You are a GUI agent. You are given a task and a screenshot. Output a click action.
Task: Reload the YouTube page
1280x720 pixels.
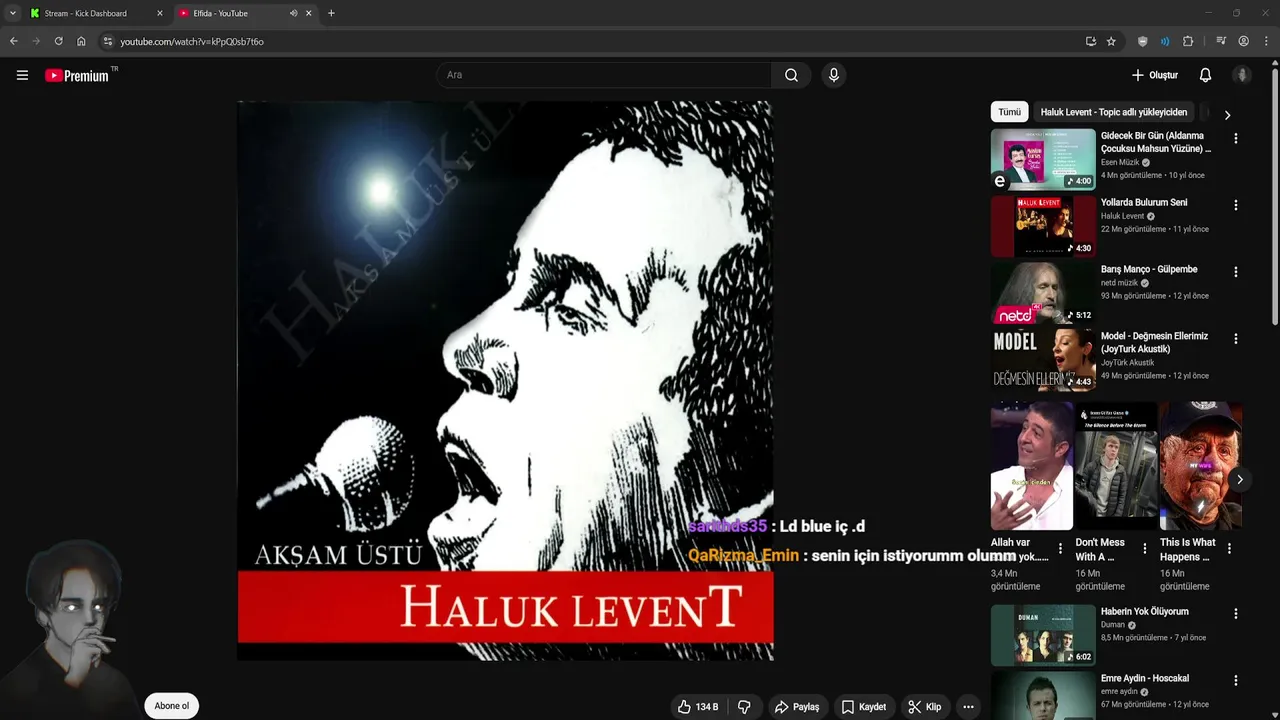58,41
